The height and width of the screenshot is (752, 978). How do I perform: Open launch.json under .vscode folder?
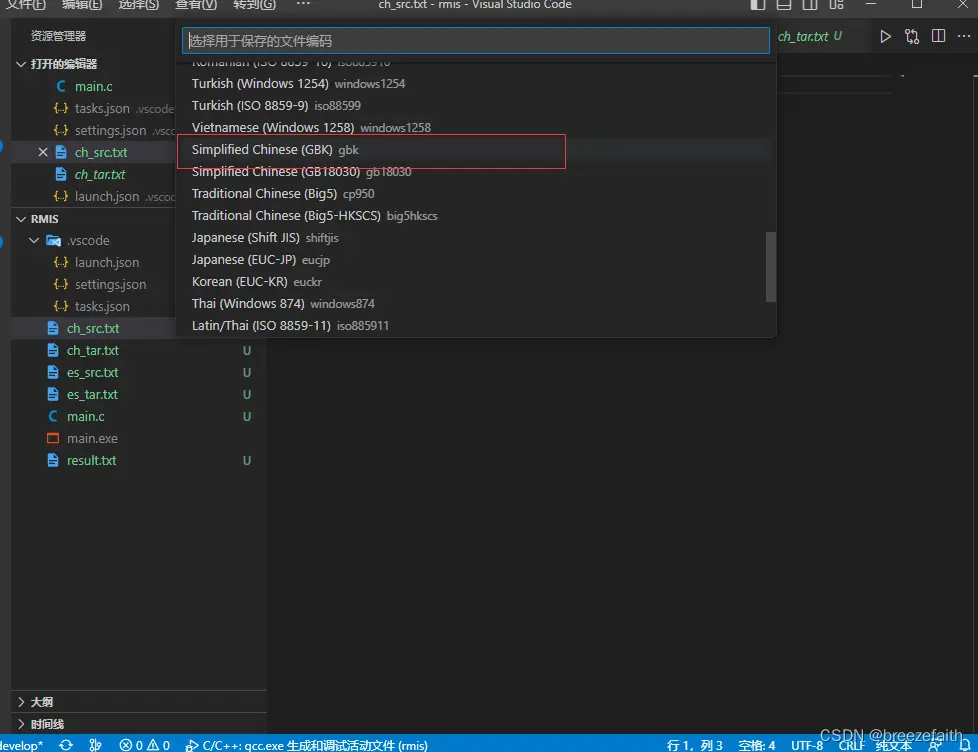(x=107, y=263)
